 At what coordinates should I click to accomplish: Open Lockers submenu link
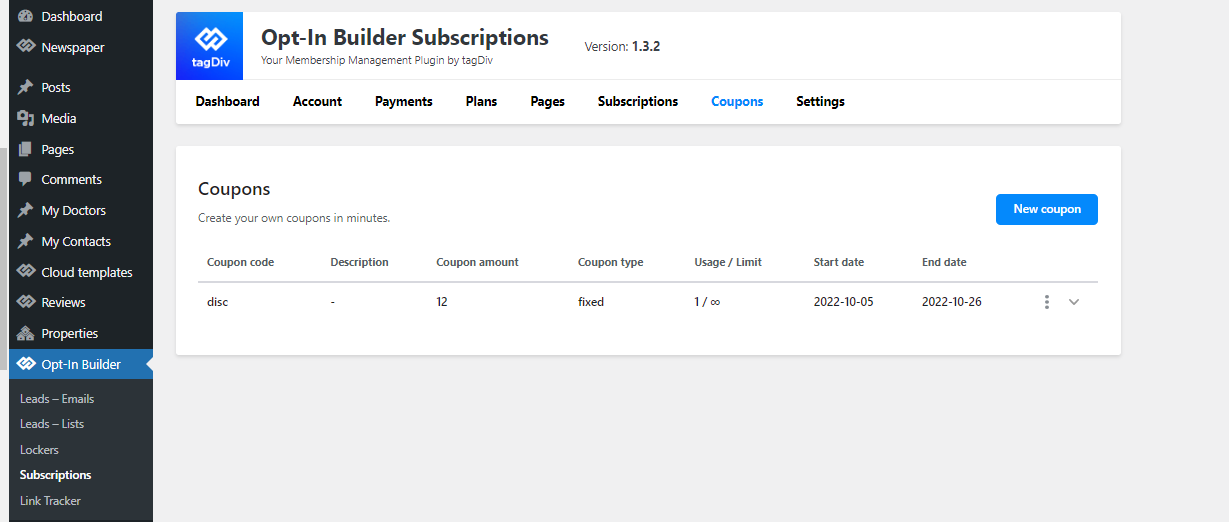point(39,450)
